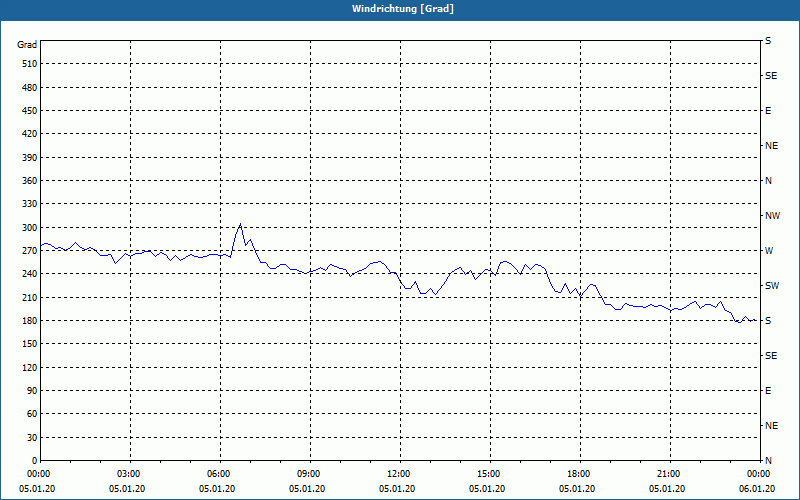
Task: Click the 480 value on the left axis
Action: point(30,87)
